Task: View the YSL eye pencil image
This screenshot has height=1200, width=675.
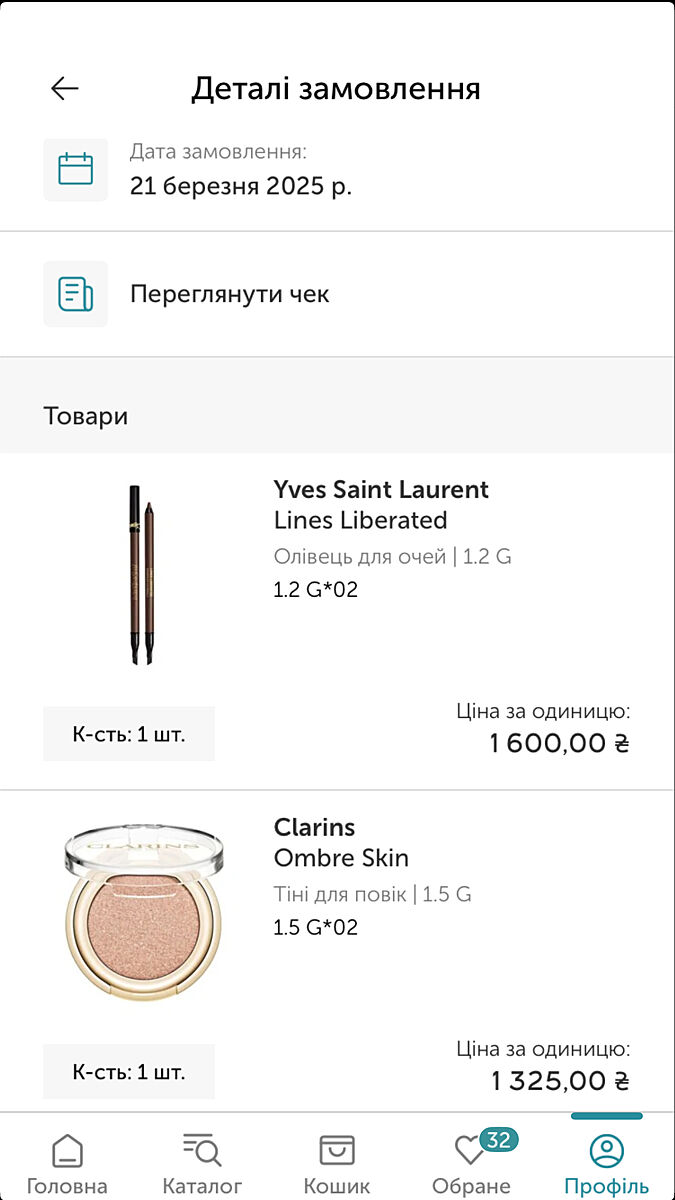Action: point(143,575)
